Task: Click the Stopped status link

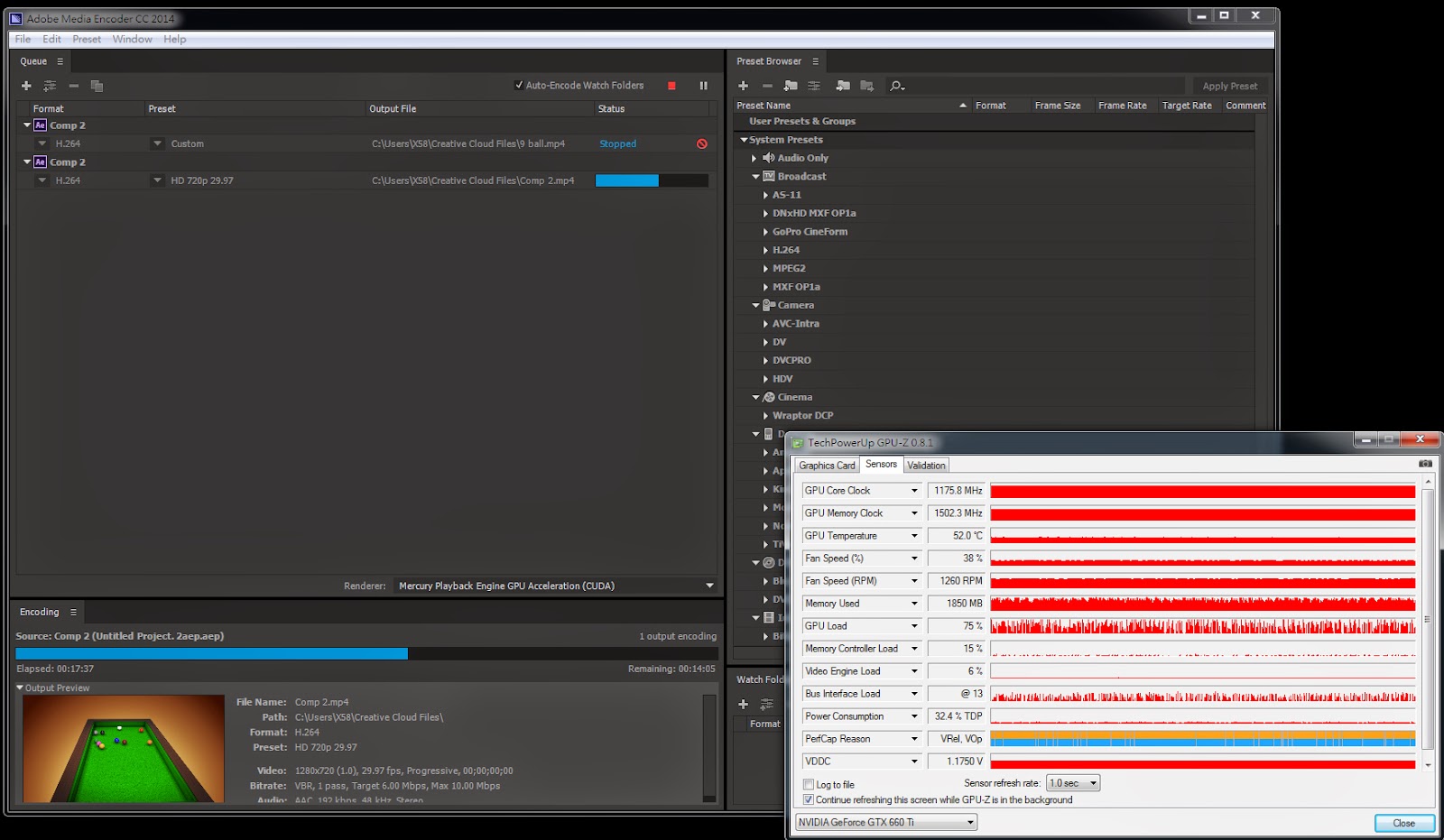Action: point(618,143)
